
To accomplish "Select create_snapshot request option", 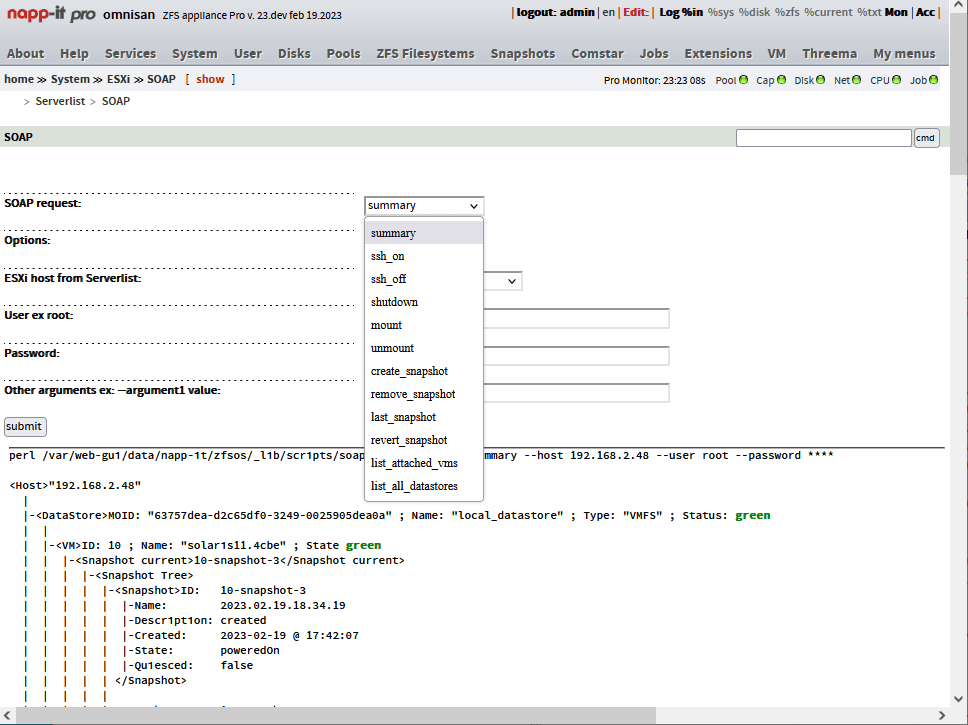I will pyautogui.click(x=424, y=371).
